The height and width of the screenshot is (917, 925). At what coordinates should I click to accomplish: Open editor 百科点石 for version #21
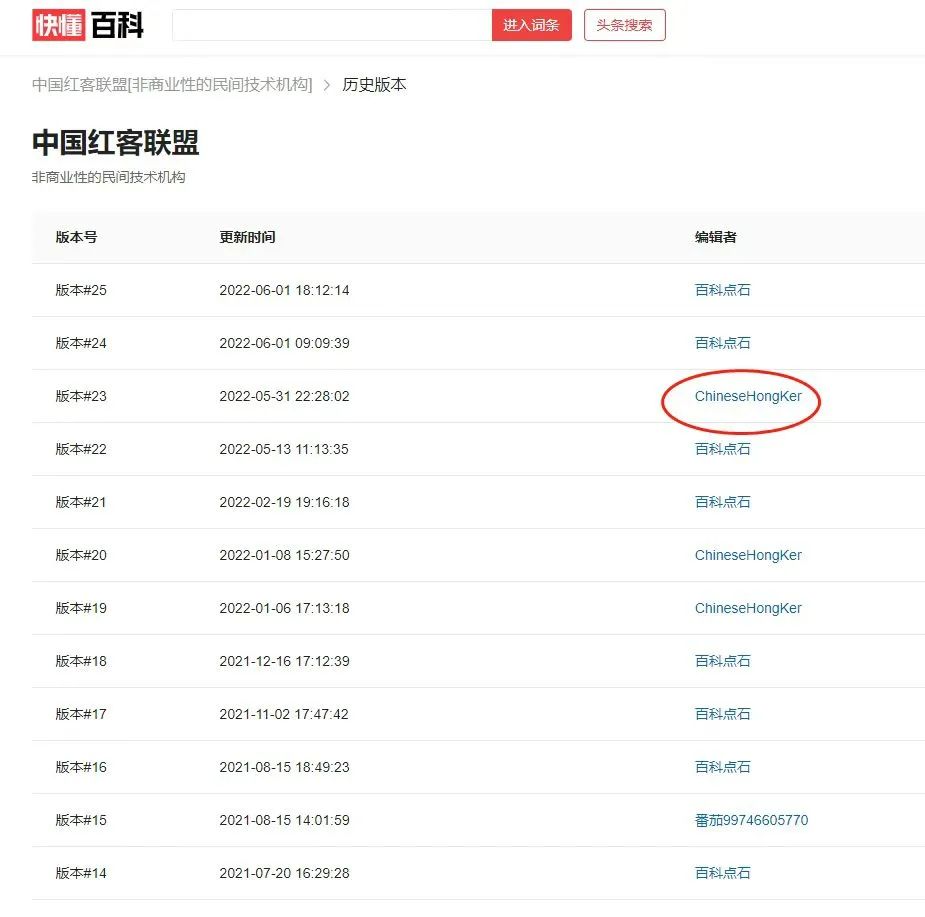[x=722, y=502]
